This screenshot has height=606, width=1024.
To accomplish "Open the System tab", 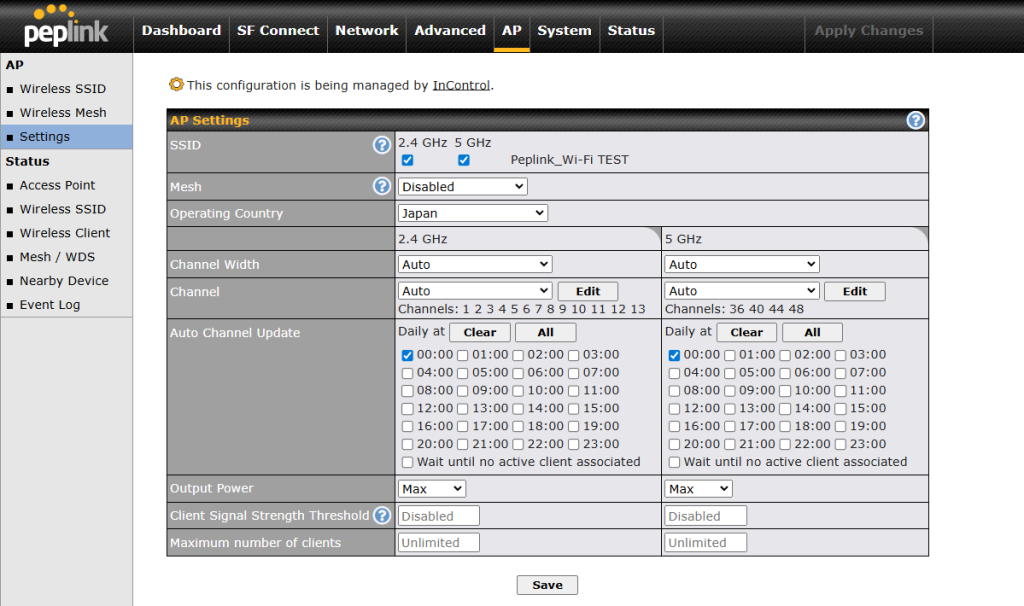I will [x=564, y=30].
